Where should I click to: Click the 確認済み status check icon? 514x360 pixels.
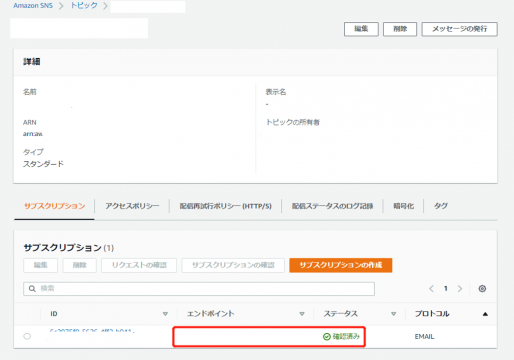pos(327,337)
